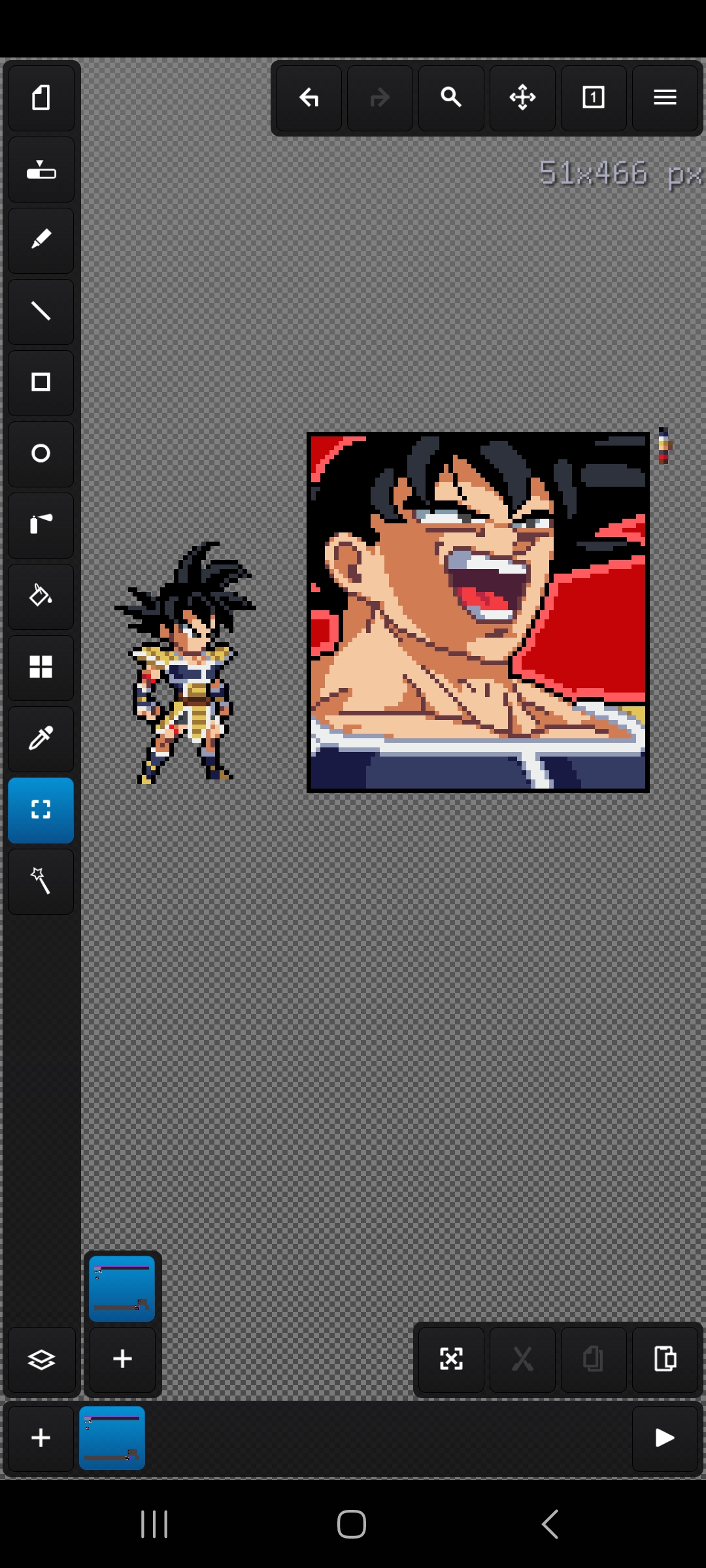Add a new animation frame
The height and width of the screenshot is (1568, 706).
coord(41,1438)
